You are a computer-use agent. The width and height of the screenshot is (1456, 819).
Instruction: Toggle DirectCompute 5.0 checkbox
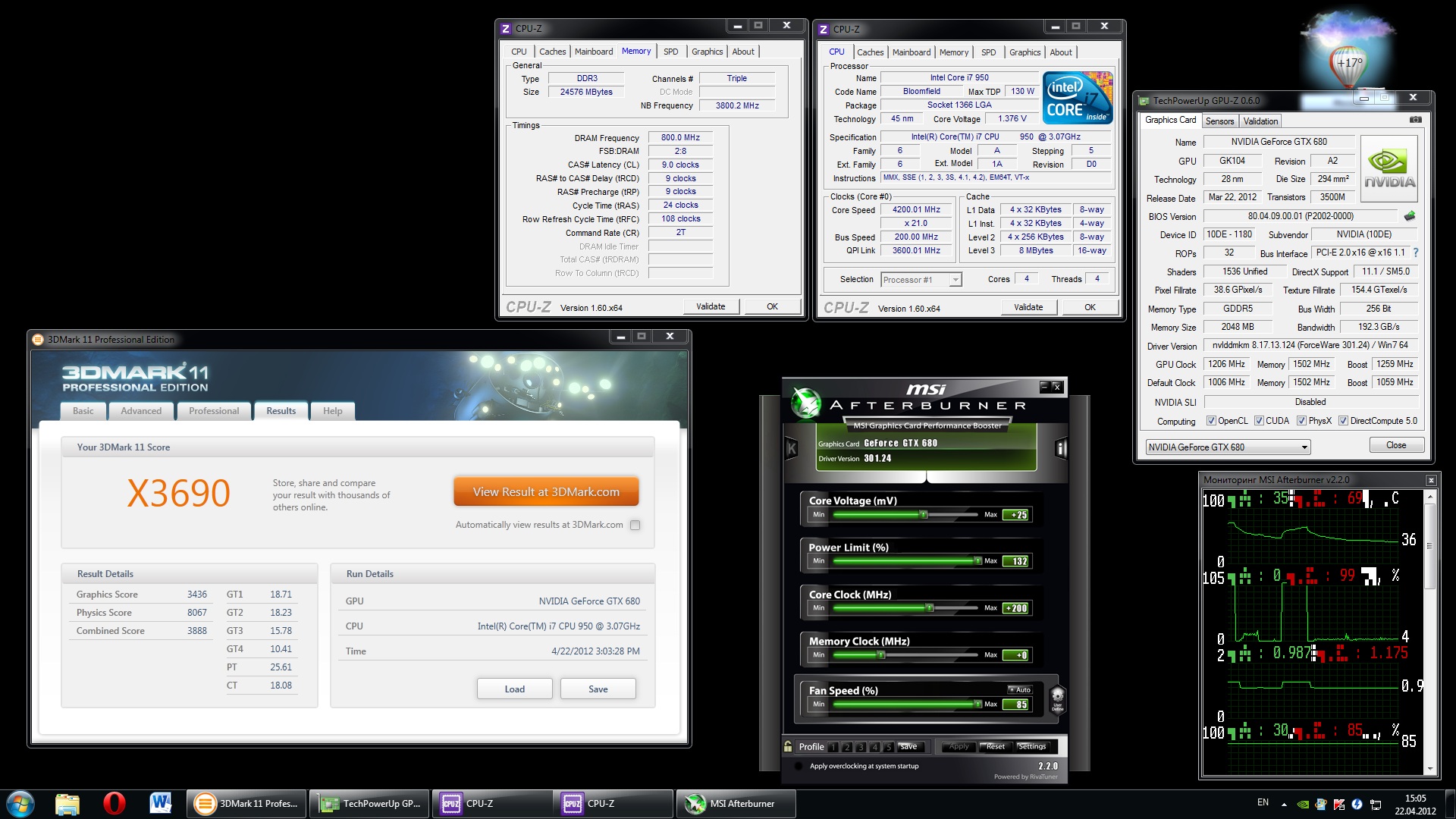click(1343, 421)
